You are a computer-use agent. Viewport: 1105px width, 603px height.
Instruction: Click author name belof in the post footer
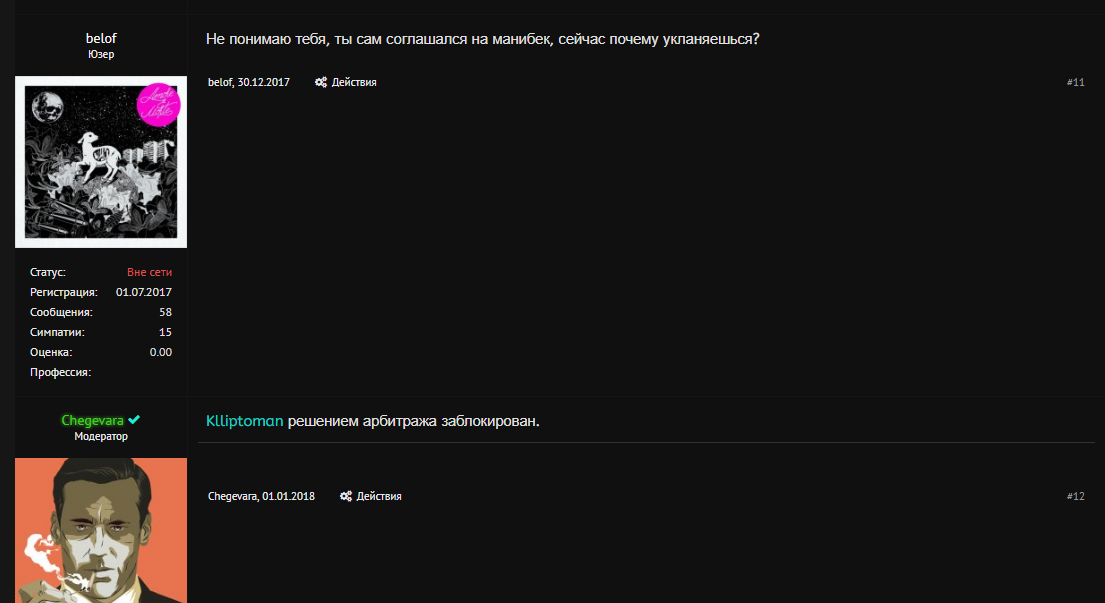[x=219, y=83]
